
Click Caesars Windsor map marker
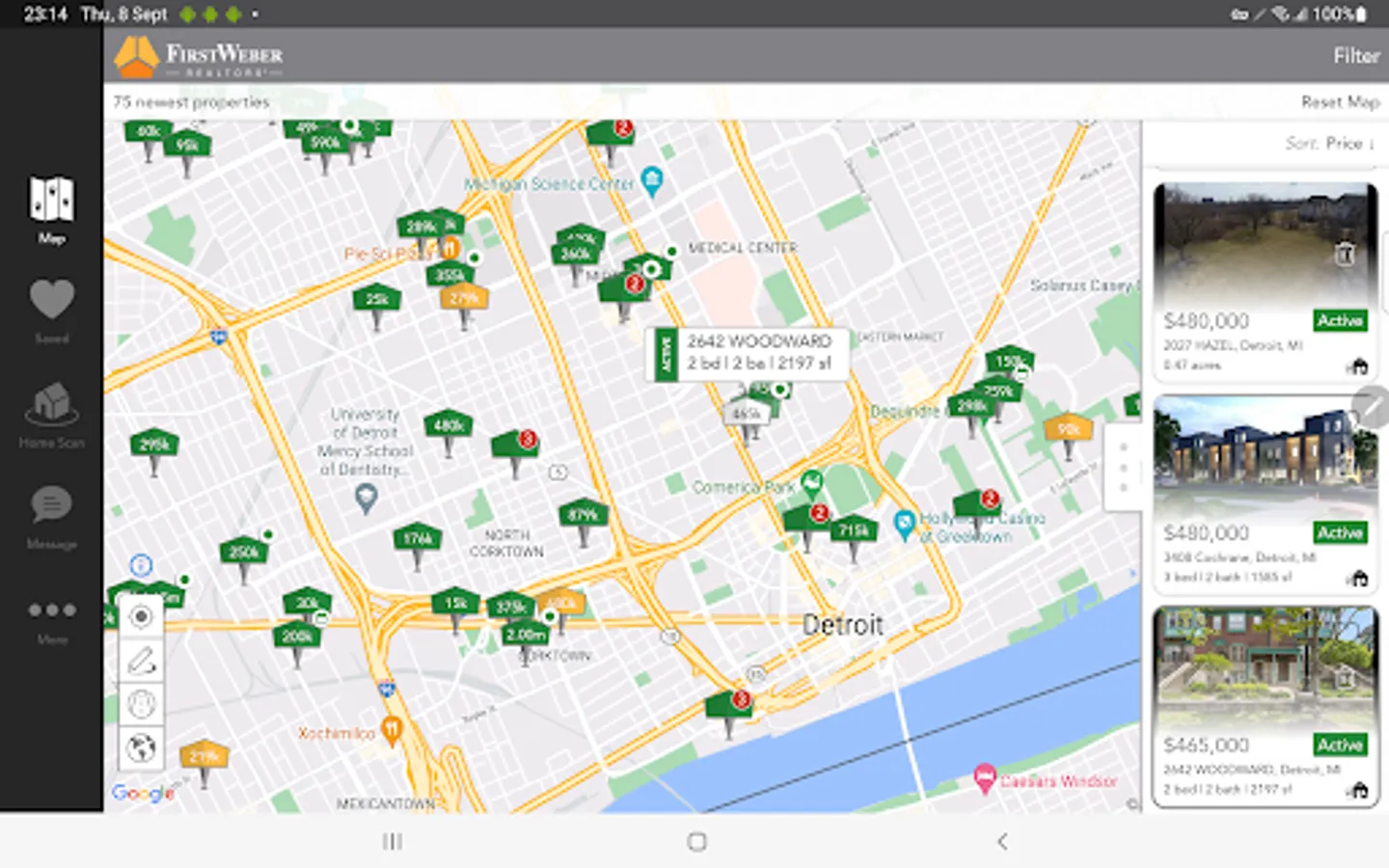[984, 777]
